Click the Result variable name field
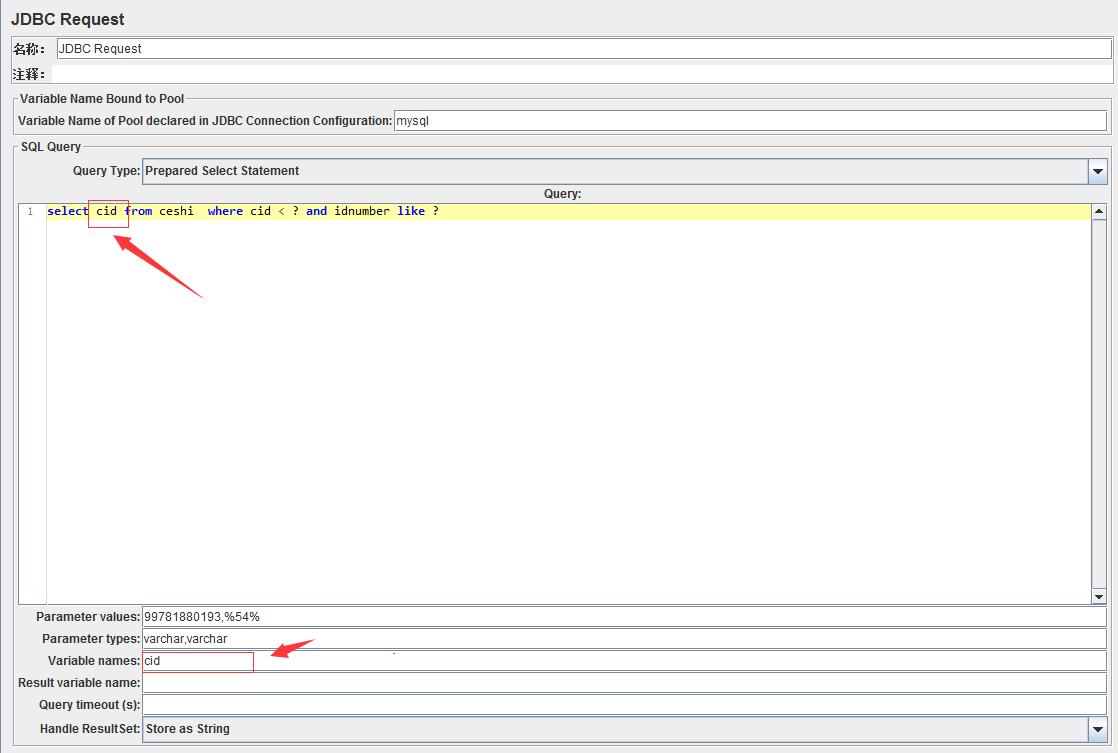 (625, 683)
